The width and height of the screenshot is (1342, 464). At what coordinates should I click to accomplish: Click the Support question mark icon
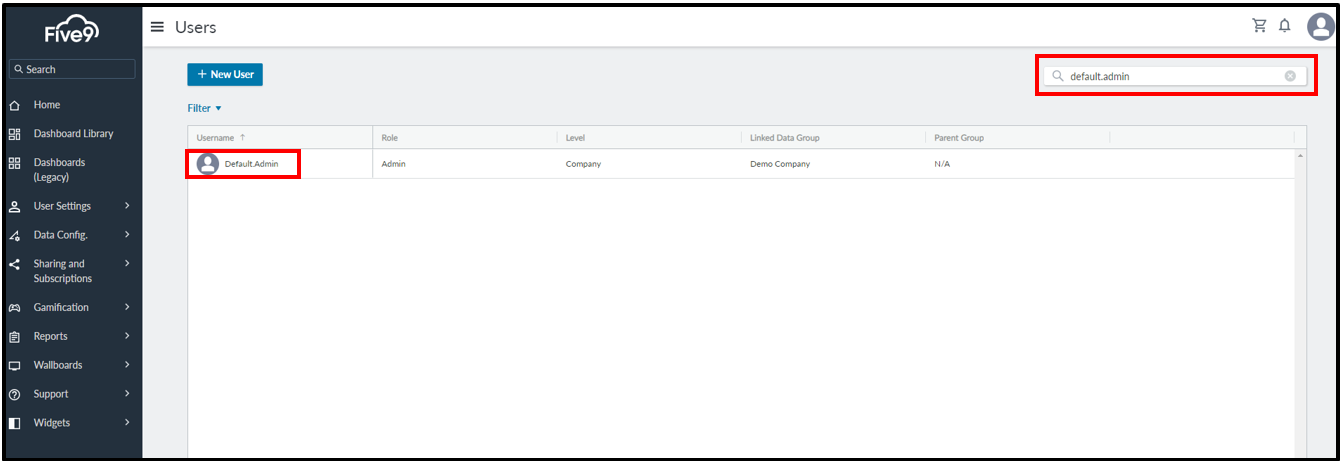click(x=15, y=394)
